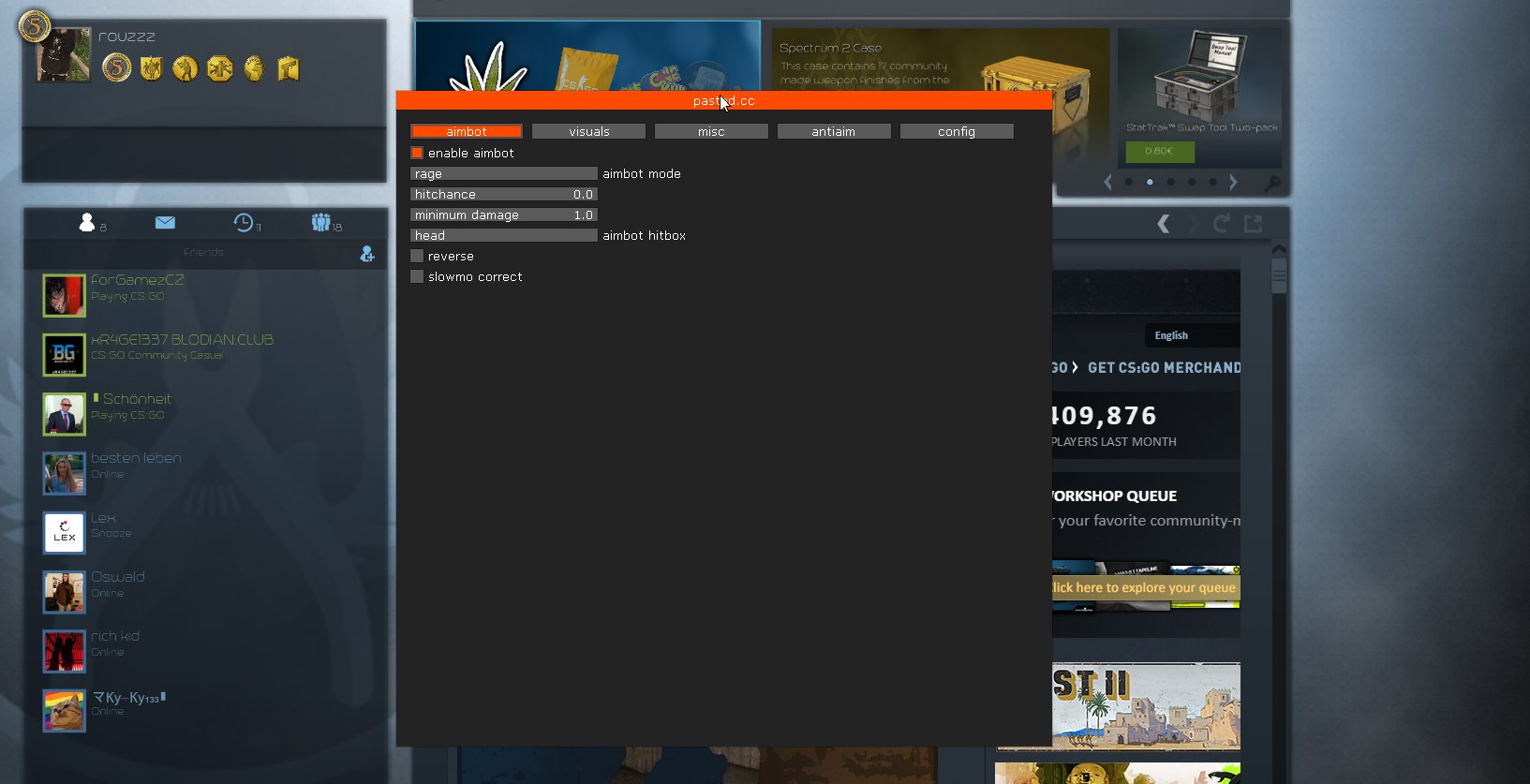
Task: Open rouzzz profile avatar
Action: [64, 55]
